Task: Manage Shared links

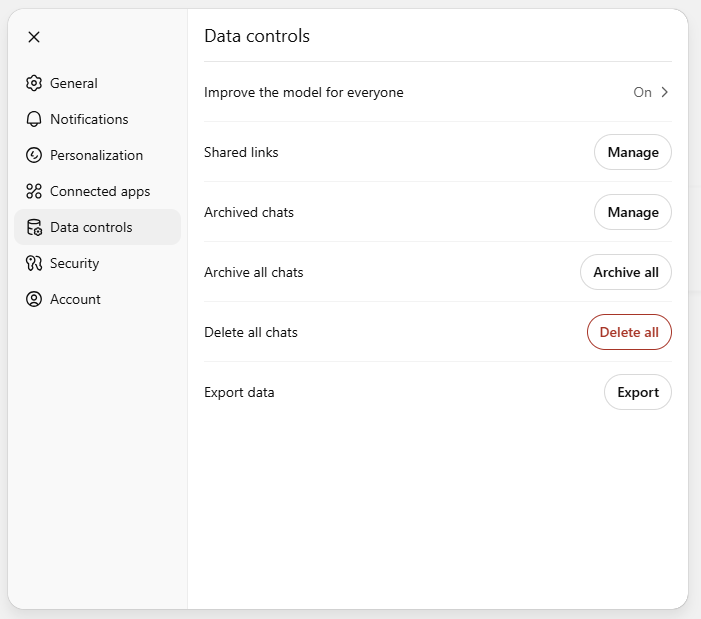Action: pos(633,152)
